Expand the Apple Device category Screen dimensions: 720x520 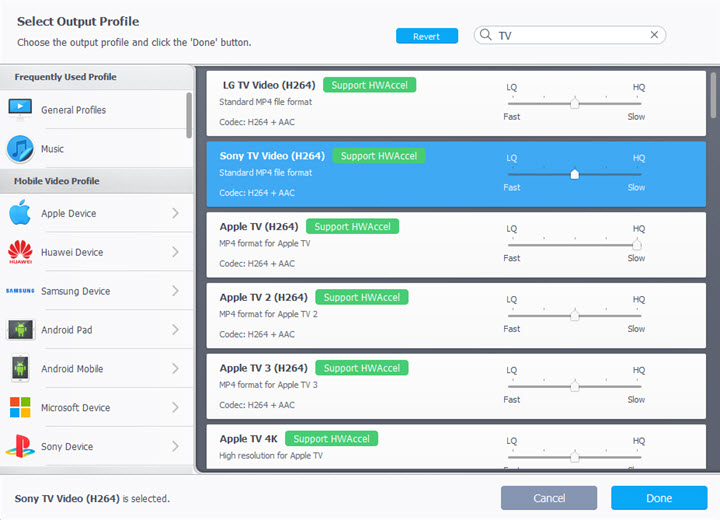[175, 213]
